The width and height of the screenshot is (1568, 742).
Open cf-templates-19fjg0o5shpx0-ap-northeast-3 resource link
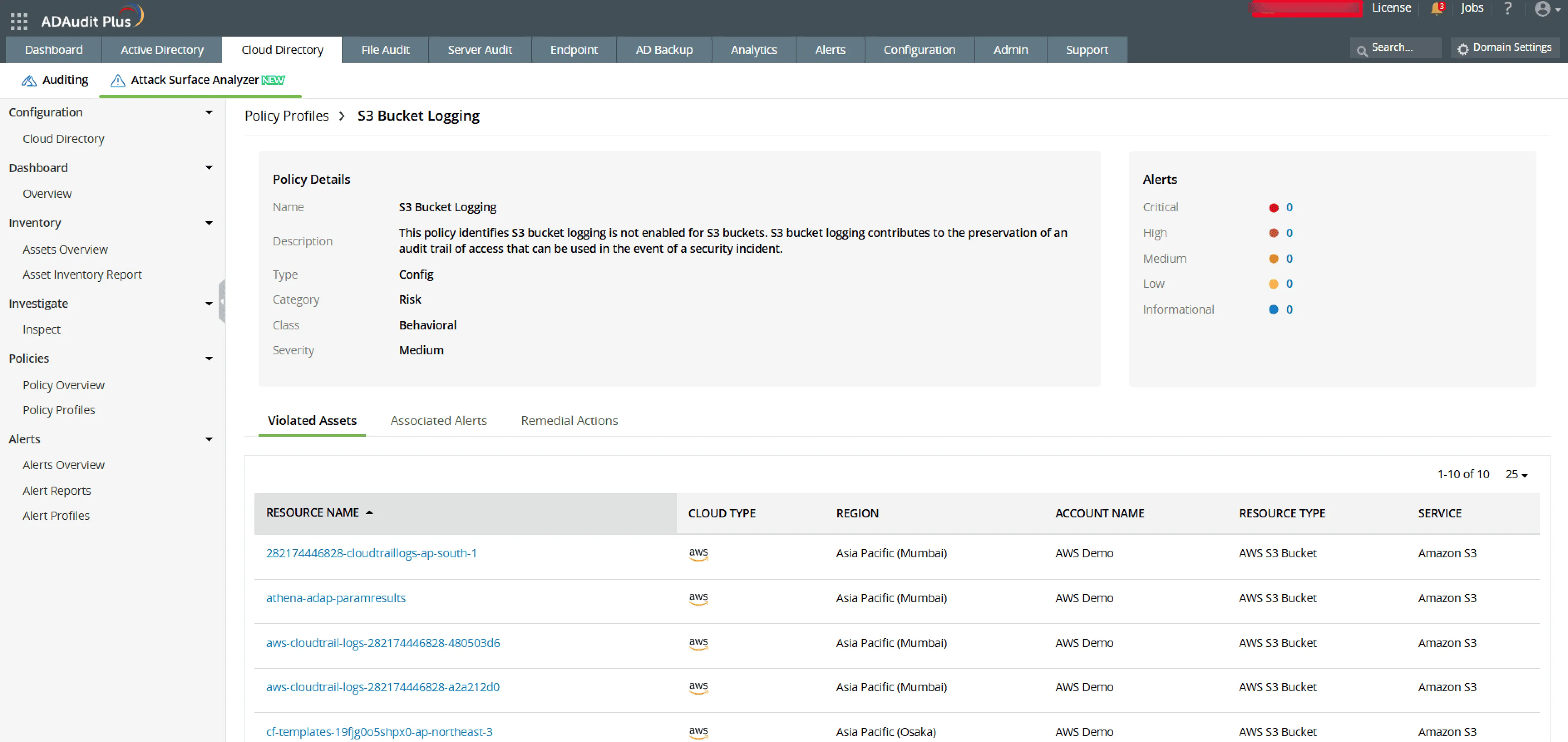coord(379,732)
